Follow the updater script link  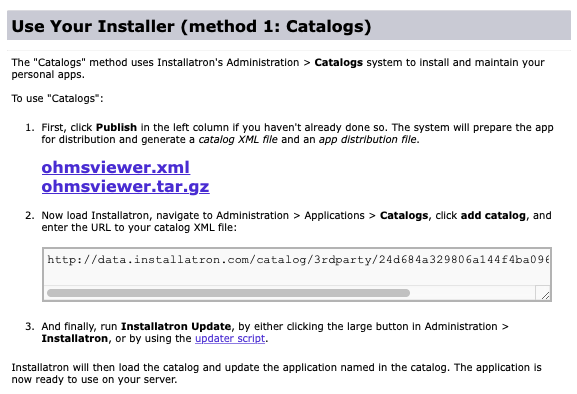click(x=230, y=338)
